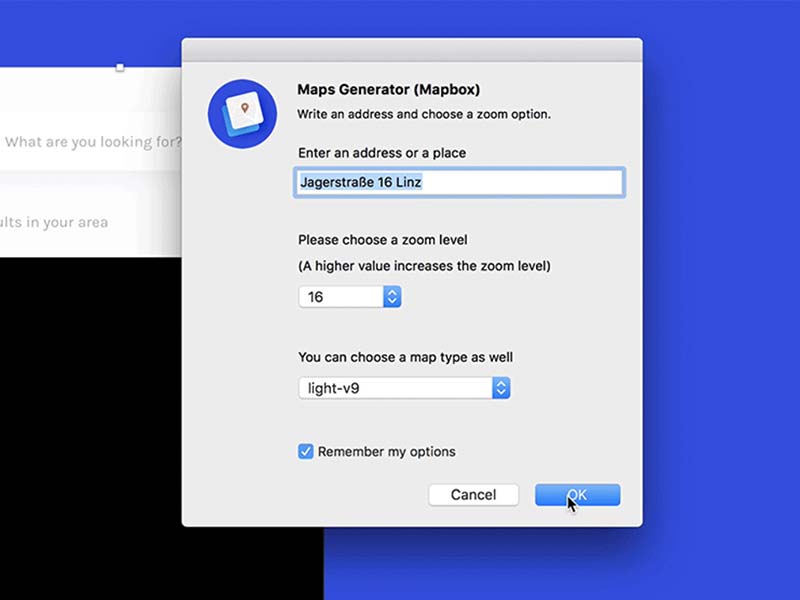Image resolution: width=800 pixels, height=600 pixels.
Task: Click the Maps Generator plugin icon
Action: pyautogui.click(x=242, y=114)
